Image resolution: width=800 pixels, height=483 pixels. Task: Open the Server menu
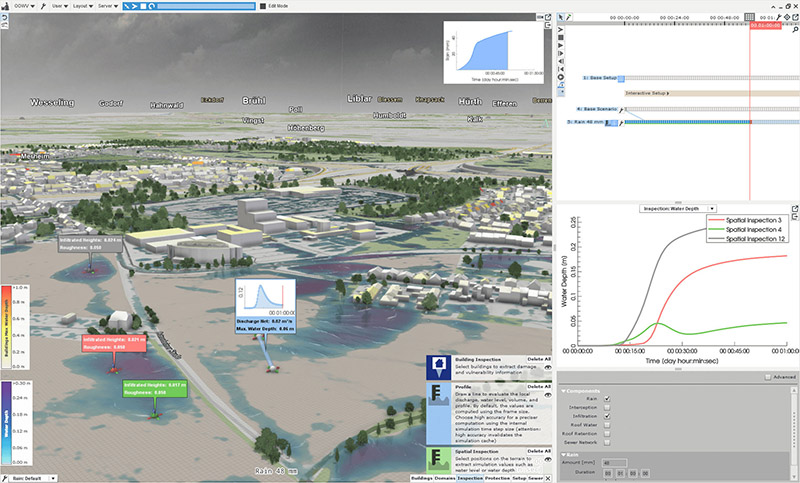tap(107, 6)
